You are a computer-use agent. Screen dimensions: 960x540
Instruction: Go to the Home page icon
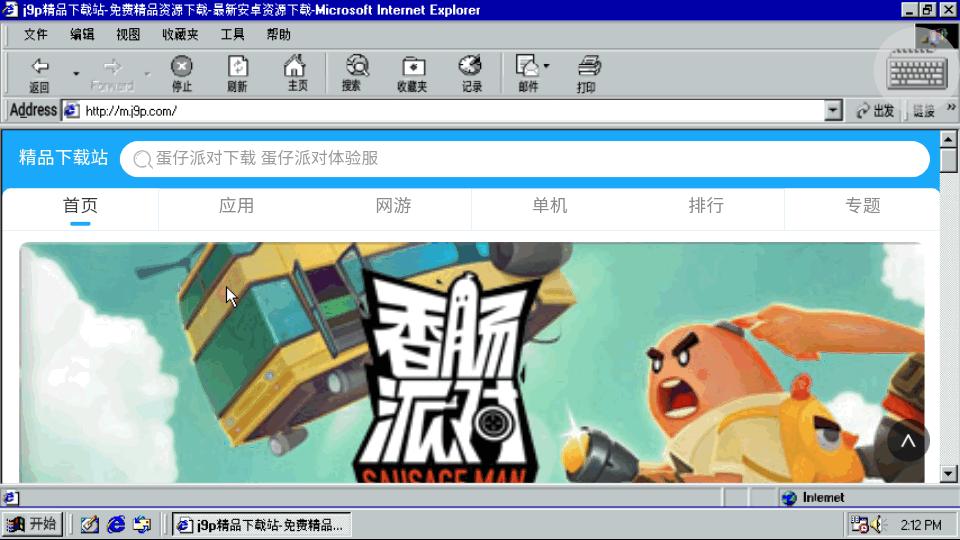(x=296, y=73)
